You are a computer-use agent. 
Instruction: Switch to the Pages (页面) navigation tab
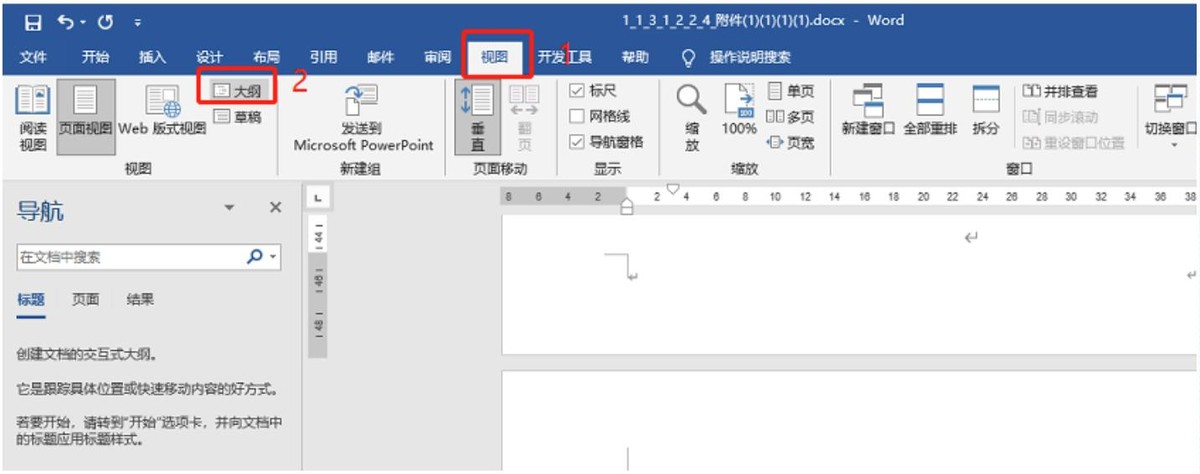pyautogui.click(x=85, y=299)
